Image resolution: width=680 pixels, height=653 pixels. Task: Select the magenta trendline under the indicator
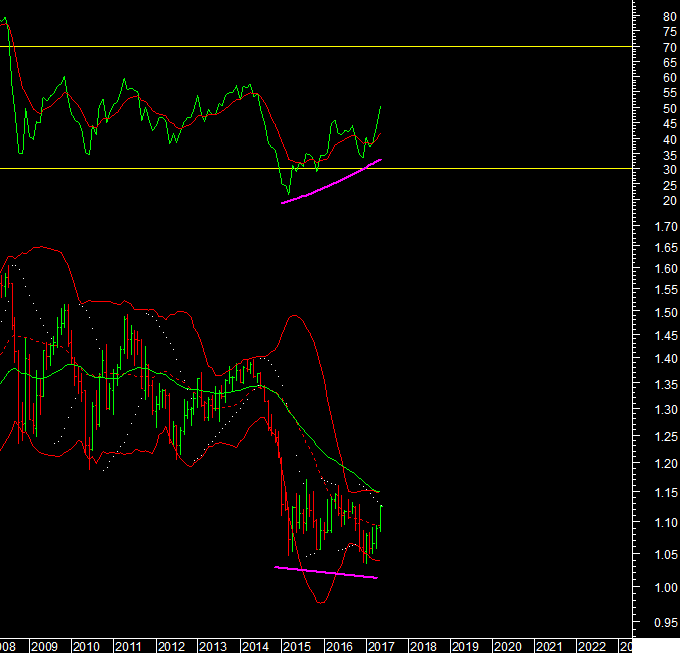click(331, 184)
